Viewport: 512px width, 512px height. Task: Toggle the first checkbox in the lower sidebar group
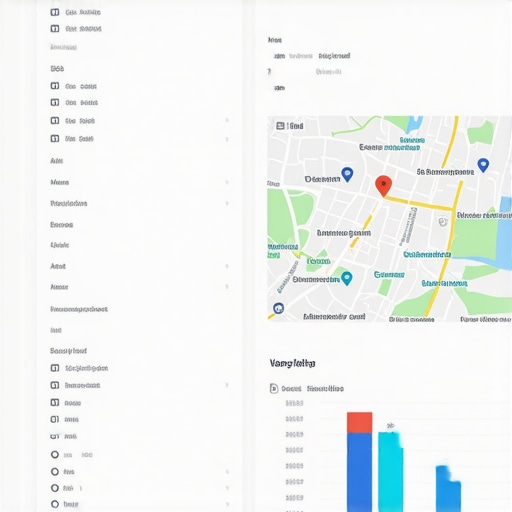point(55,368)
